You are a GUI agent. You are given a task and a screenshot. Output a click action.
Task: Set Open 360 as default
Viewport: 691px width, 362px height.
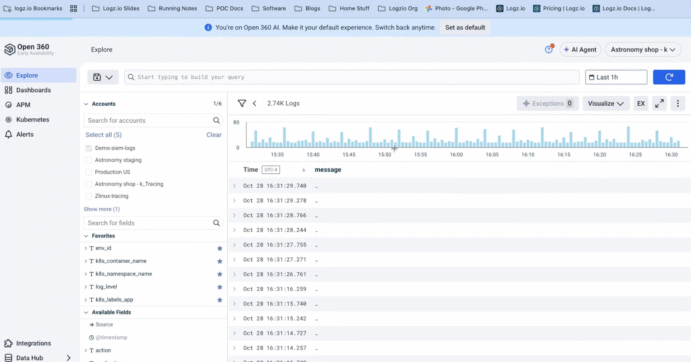click(465, 27)
